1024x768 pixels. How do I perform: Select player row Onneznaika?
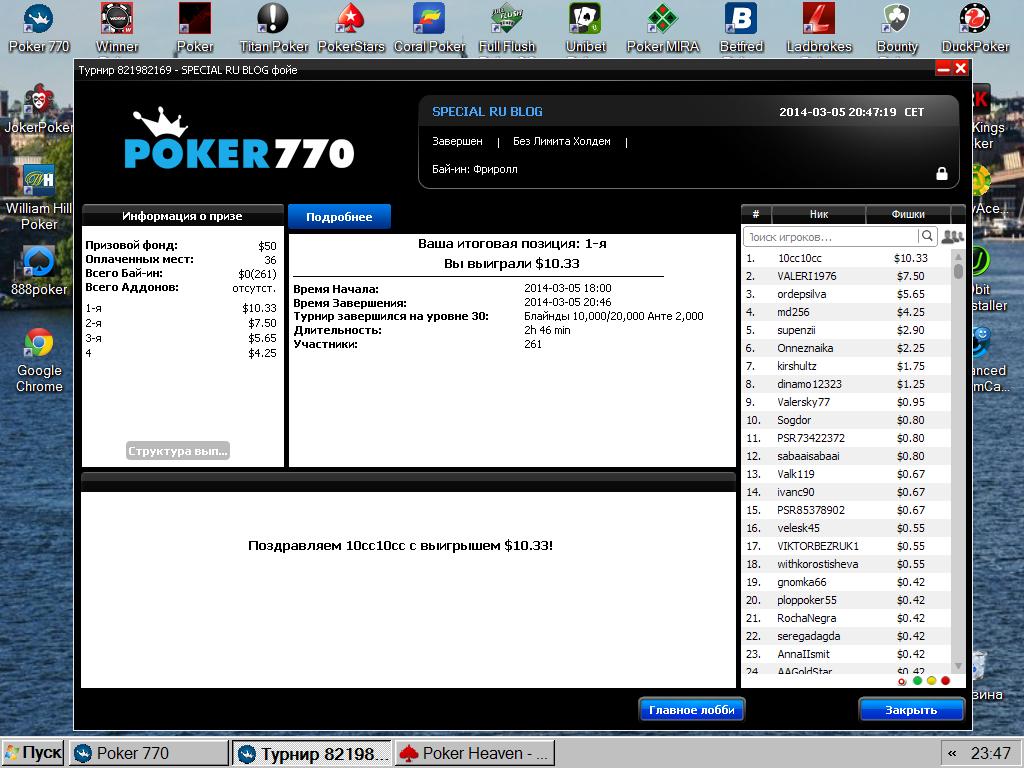[x=847, y=348]
